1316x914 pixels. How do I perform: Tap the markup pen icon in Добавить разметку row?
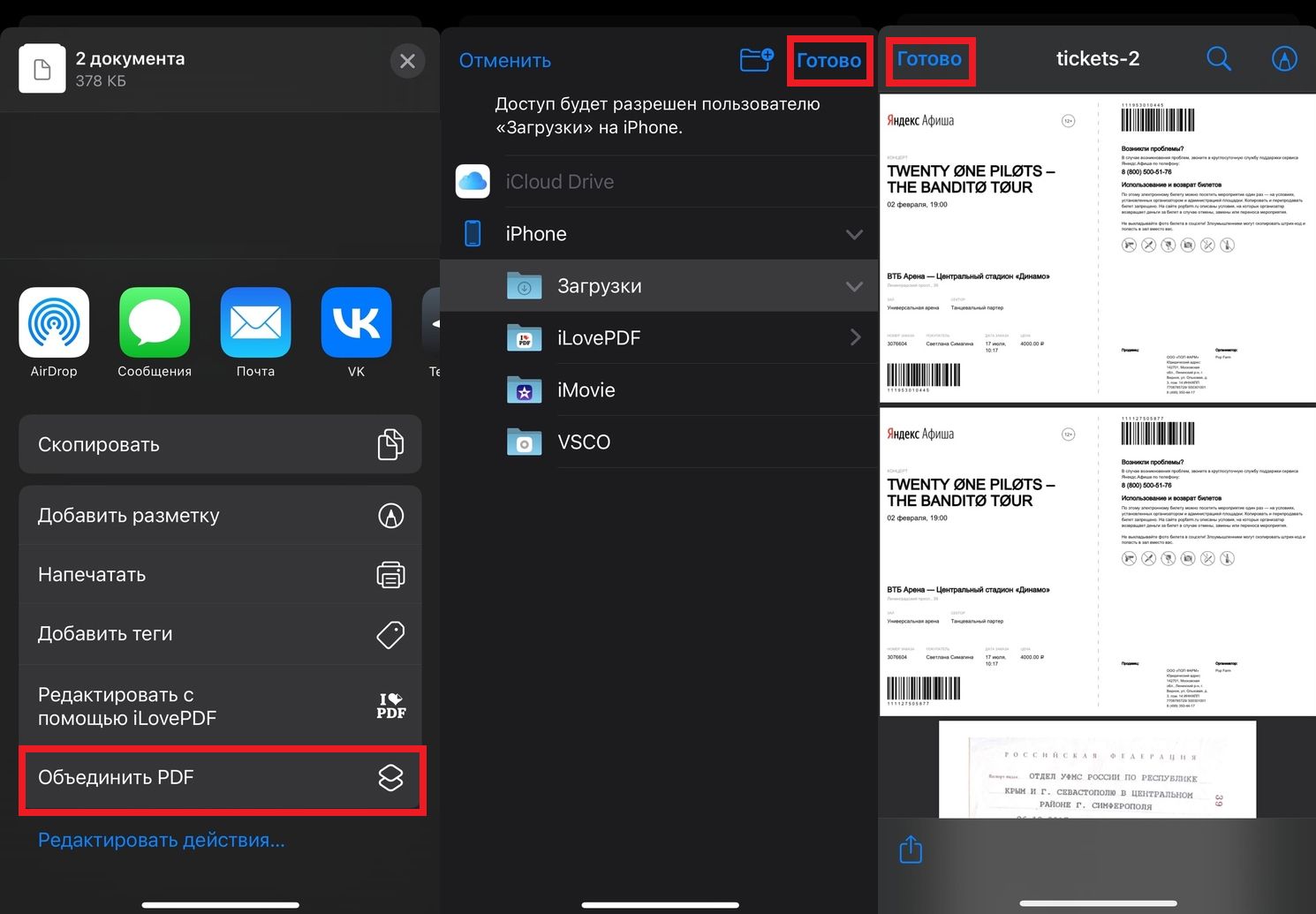[390, 516]
